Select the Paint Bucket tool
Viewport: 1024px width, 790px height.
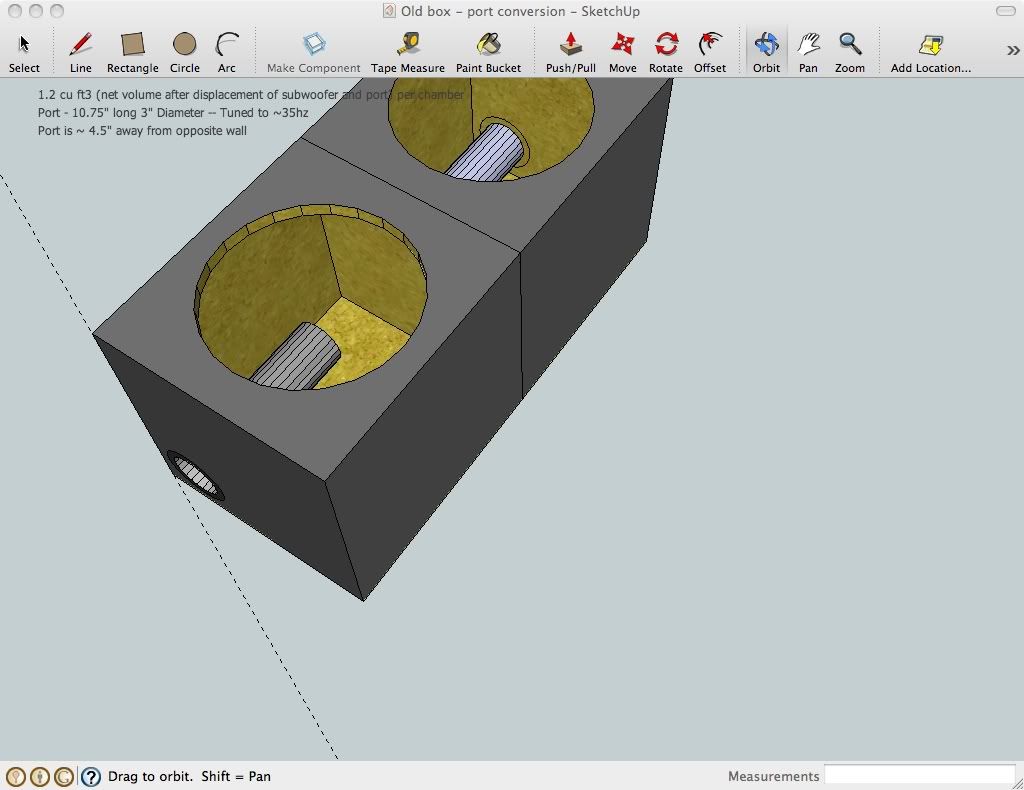tap(489, 43)
